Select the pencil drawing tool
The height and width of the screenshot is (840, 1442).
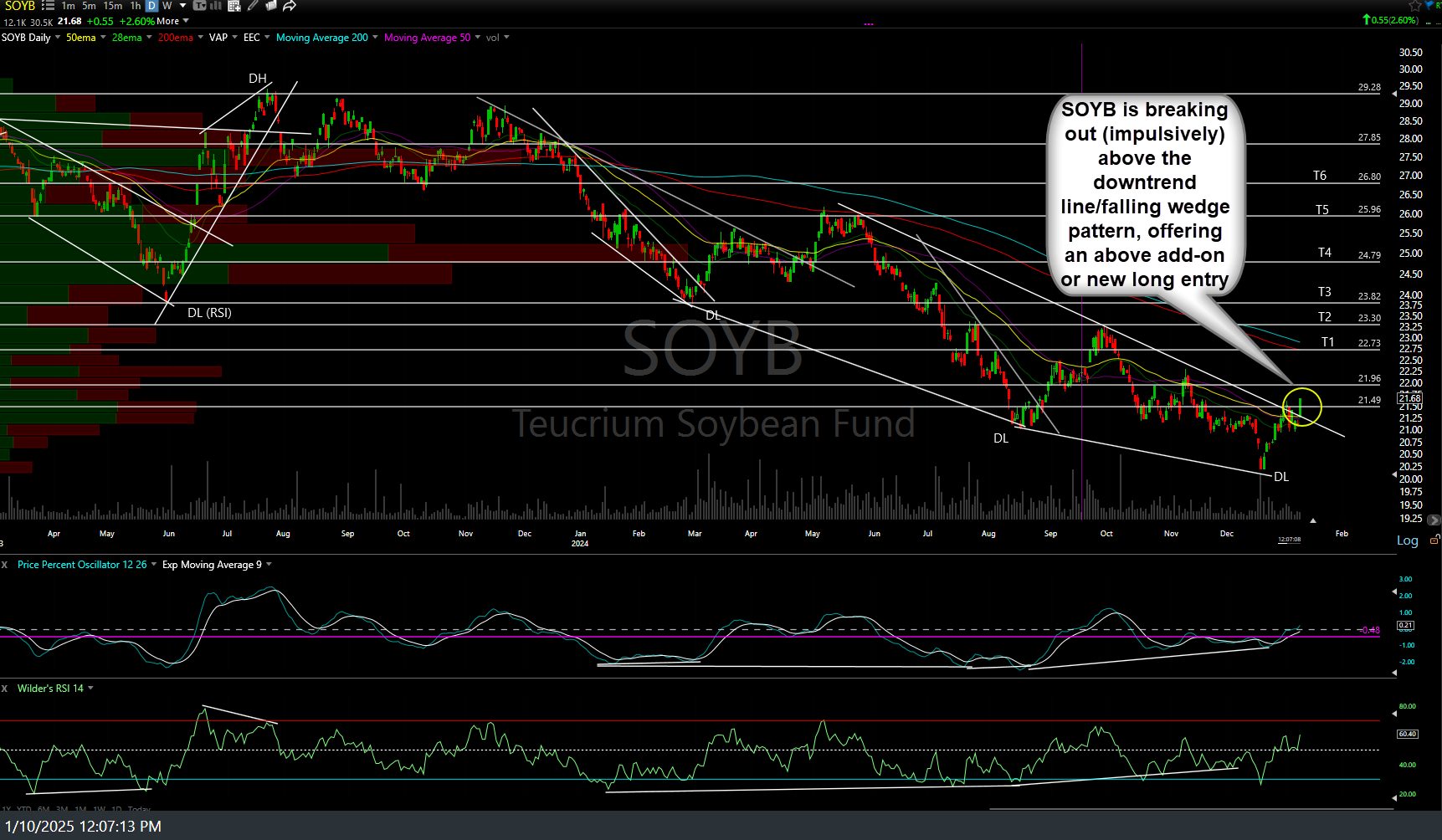click(253, 6)
